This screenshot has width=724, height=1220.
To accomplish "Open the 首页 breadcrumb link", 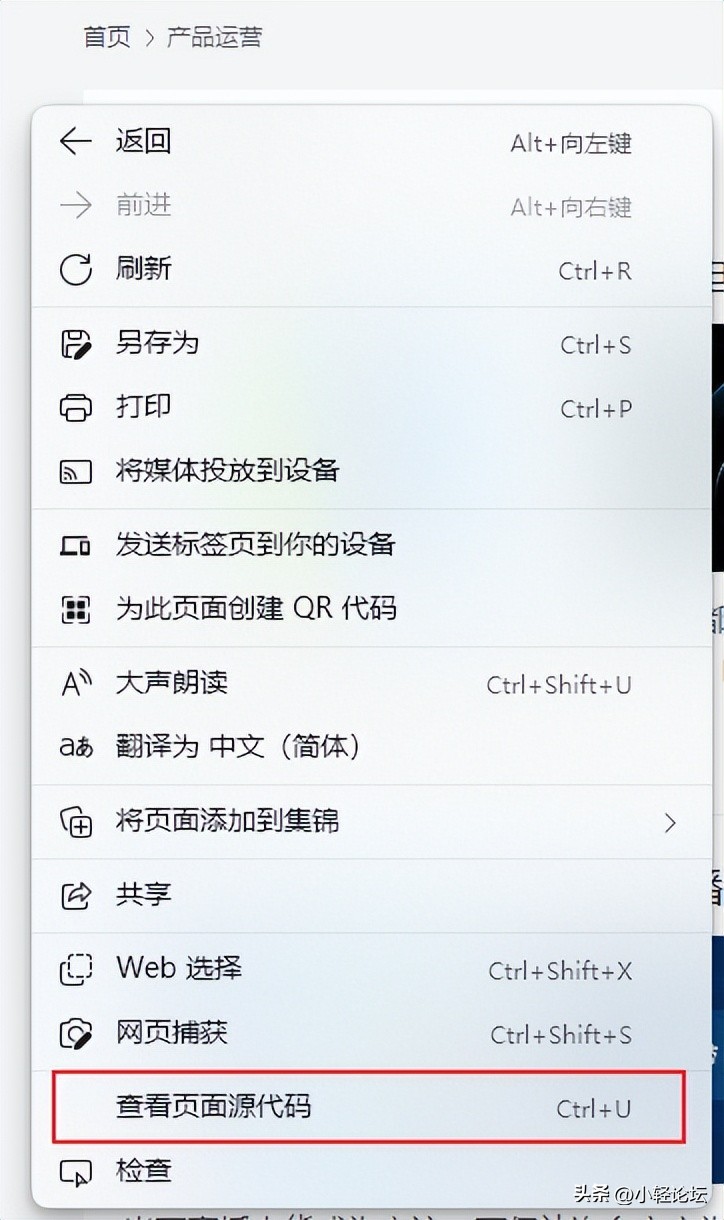I will [x=107, y=38].
